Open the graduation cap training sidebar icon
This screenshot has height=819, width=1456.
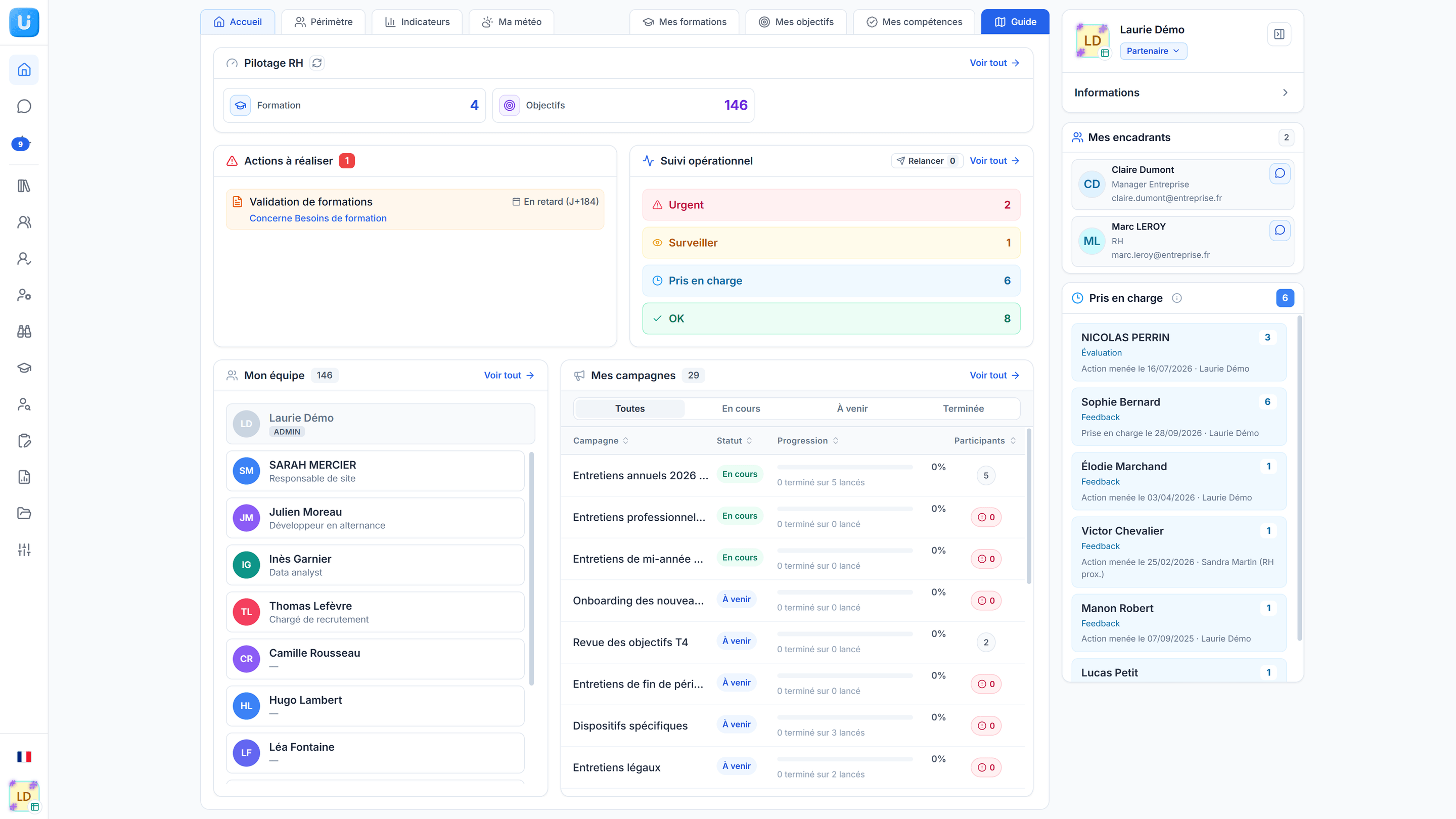click(x=24, y=368)
